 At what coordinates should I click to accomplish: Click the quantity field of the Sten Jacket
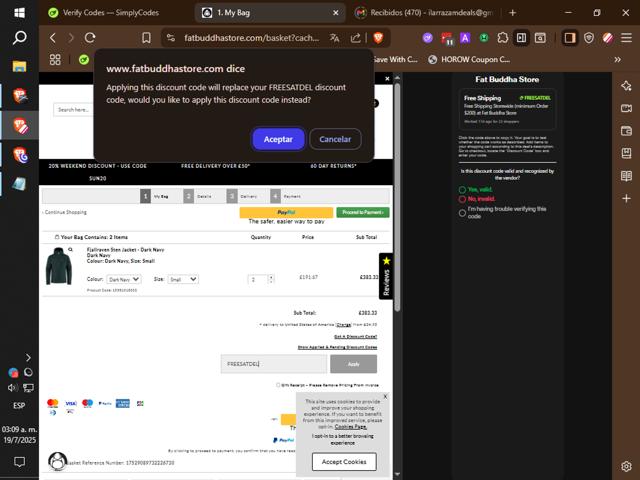(258, 279)
